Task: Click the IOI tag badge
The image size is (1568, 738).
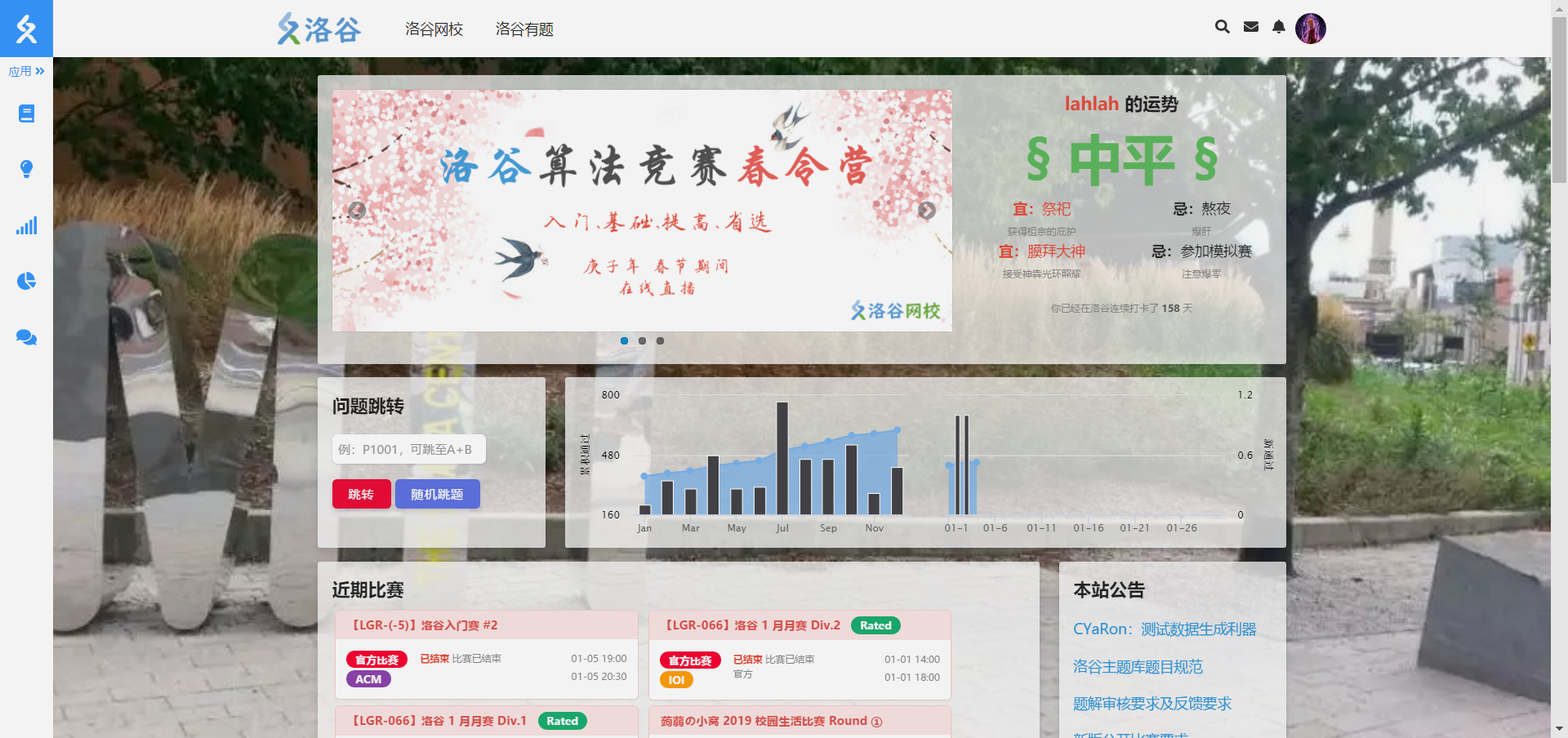Action: pos(676,680)
